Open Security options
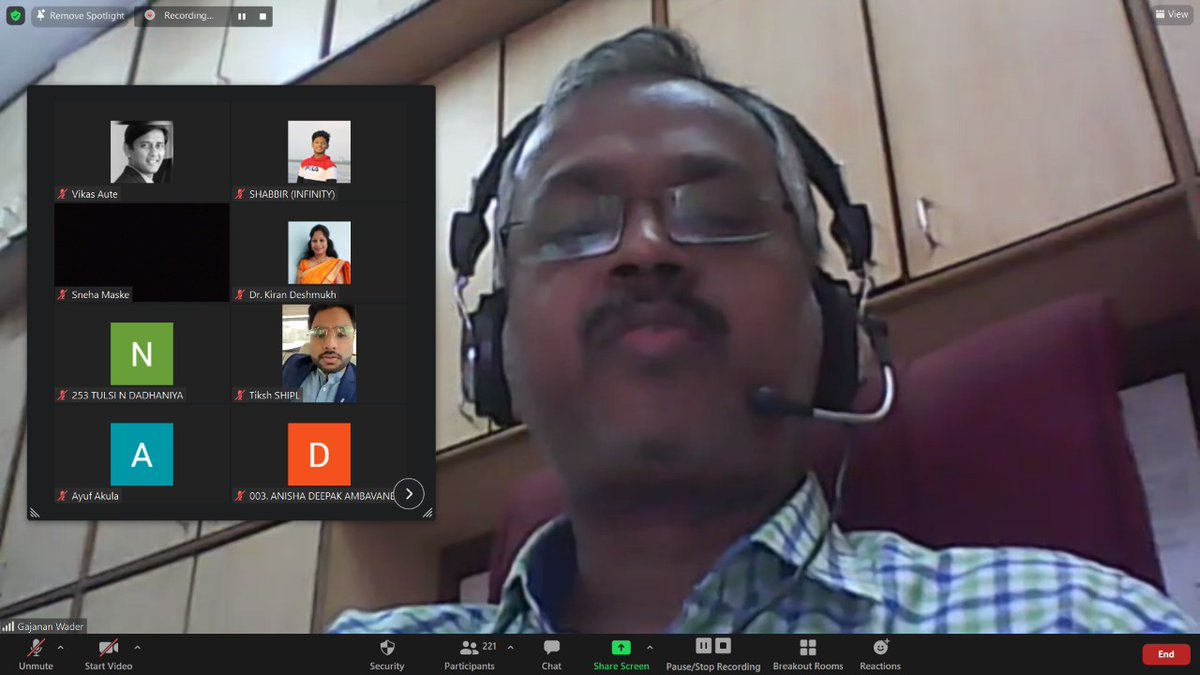The width and height of the screenshot is (1200, 675). 387,654
